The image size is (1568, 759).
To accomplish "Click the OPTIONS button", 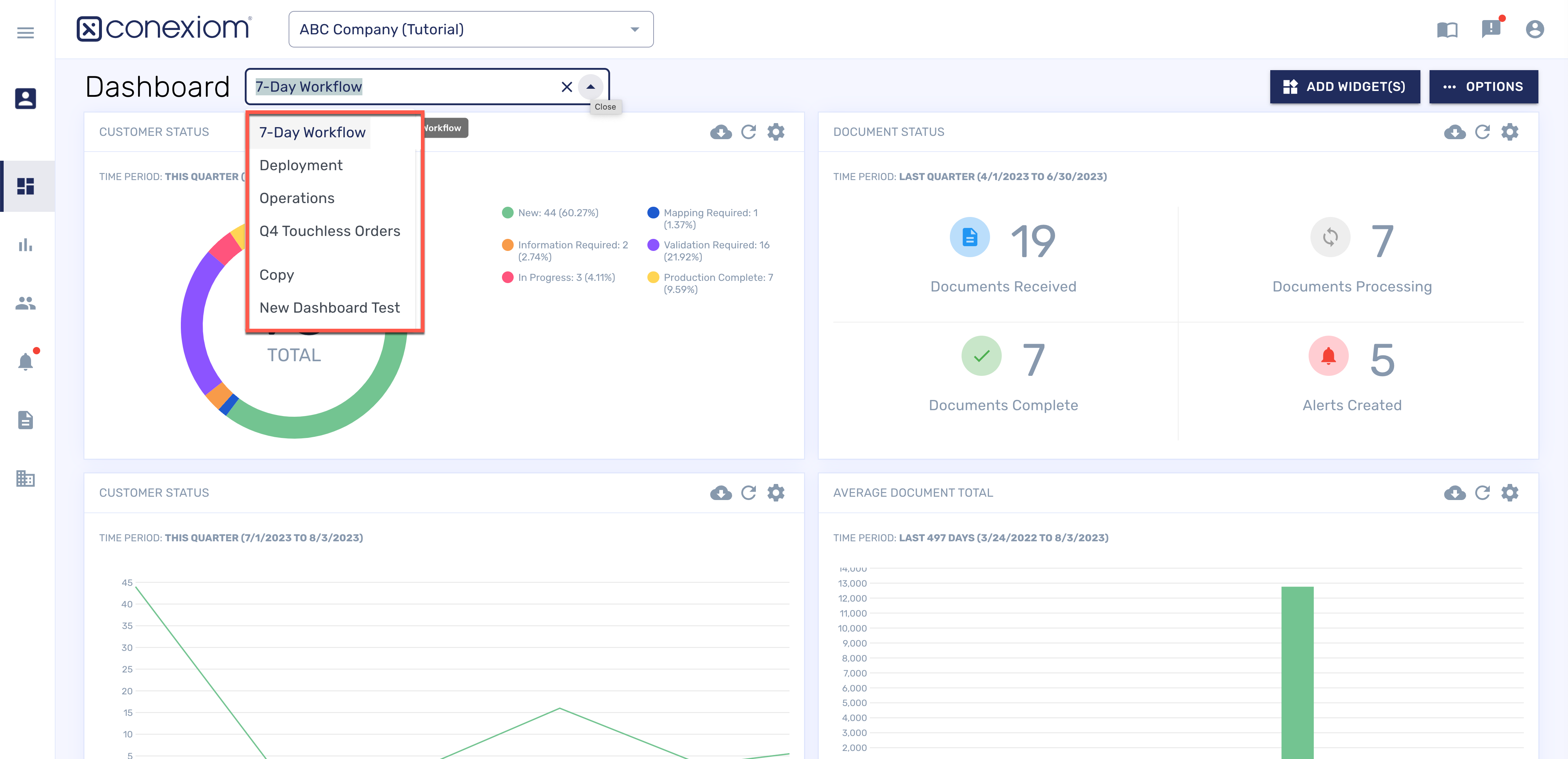I will [x=1483, y=87].
